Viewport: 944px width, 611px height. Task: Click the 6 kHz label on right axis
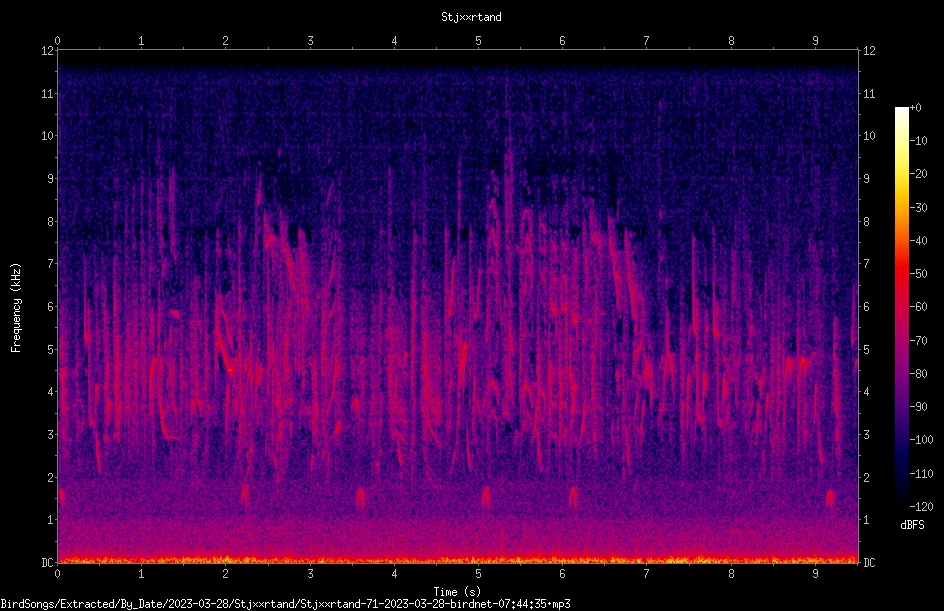866,306
